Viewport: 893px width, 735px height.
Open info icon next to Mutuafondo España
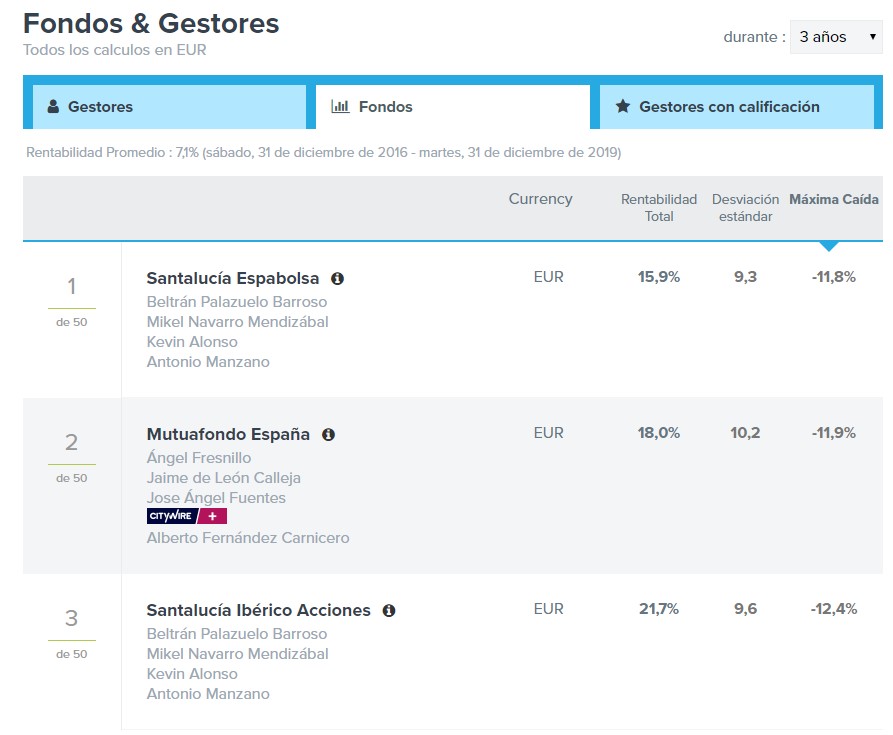pyautogui.click(x=328, y=434)
